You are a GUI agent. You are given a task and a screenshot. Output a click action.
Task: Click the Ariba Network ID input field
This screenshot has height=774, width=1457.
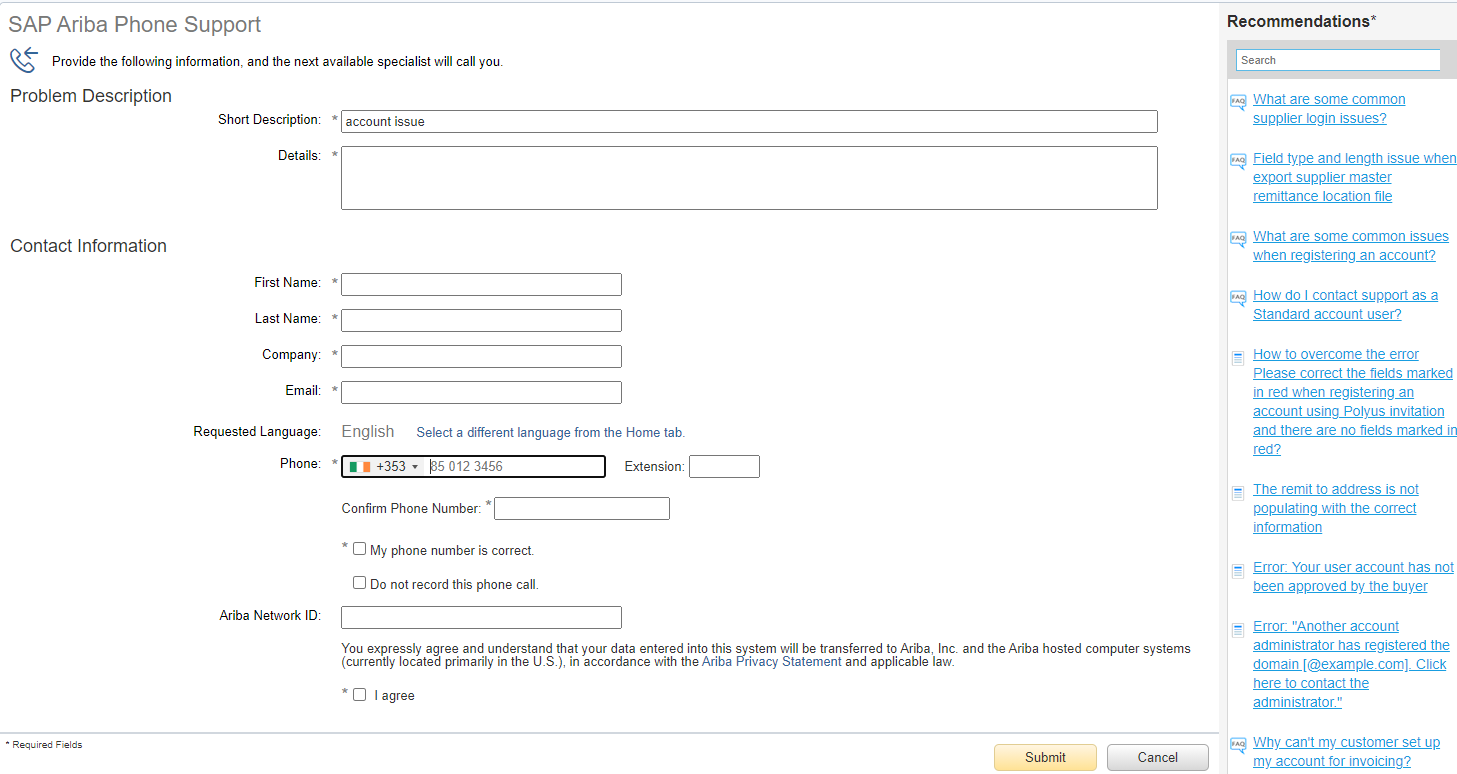point(481,617)
